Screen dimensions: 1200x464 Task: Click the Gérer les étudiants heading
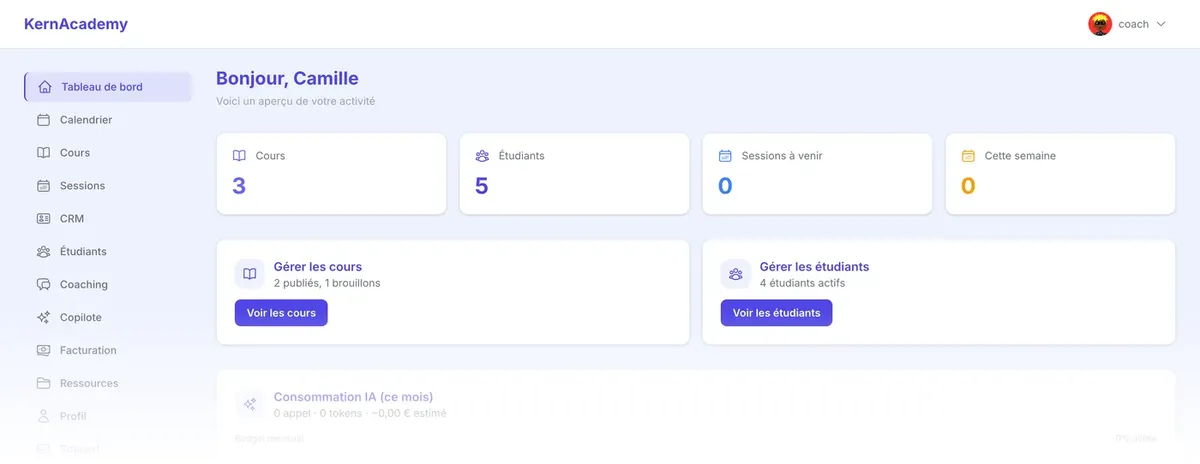[x=814, y=267]
